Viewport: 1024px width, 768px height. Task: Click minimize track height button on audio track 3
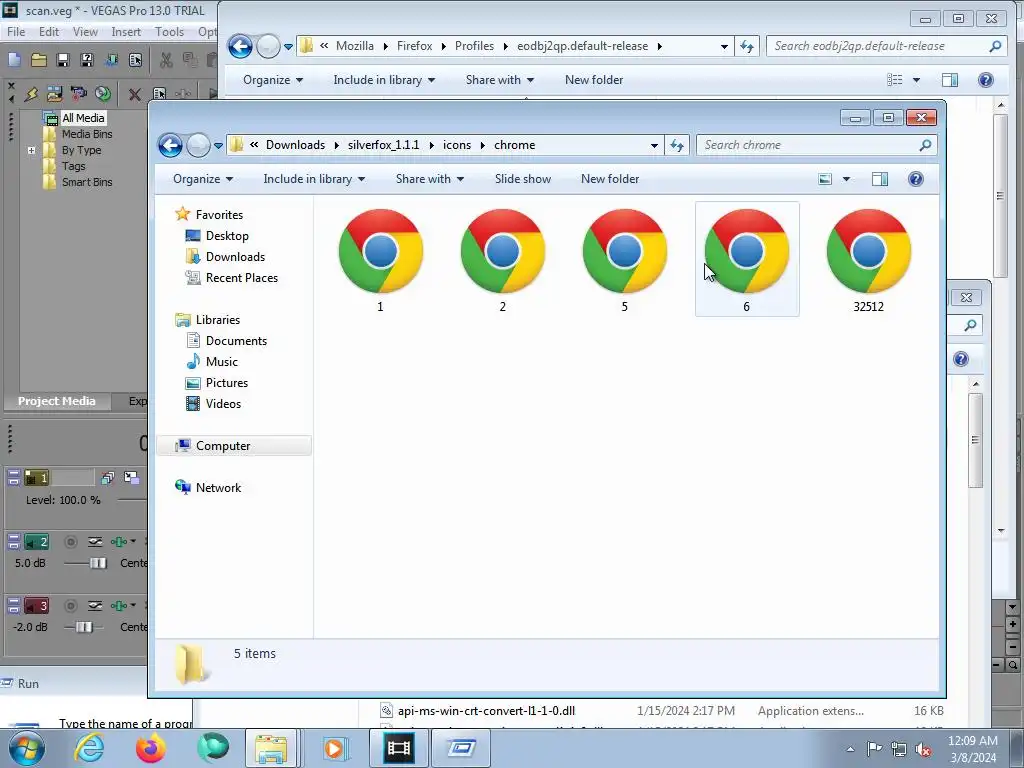click(13, 601)
